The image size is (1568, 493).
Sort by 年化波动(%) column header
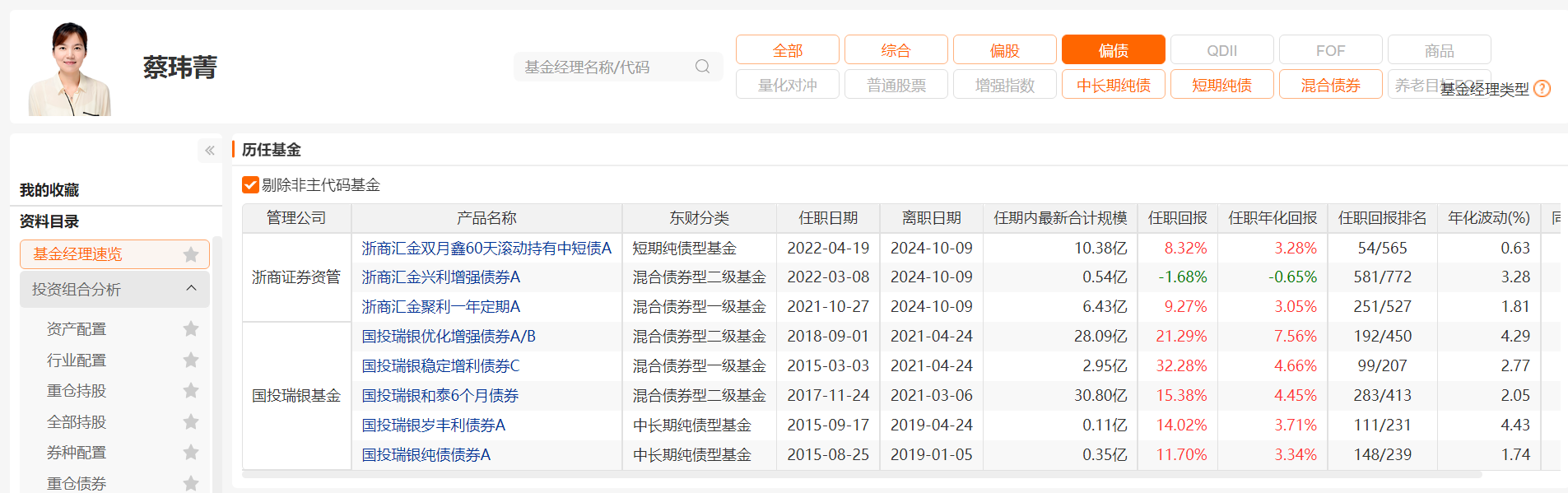pos(1489,218)
